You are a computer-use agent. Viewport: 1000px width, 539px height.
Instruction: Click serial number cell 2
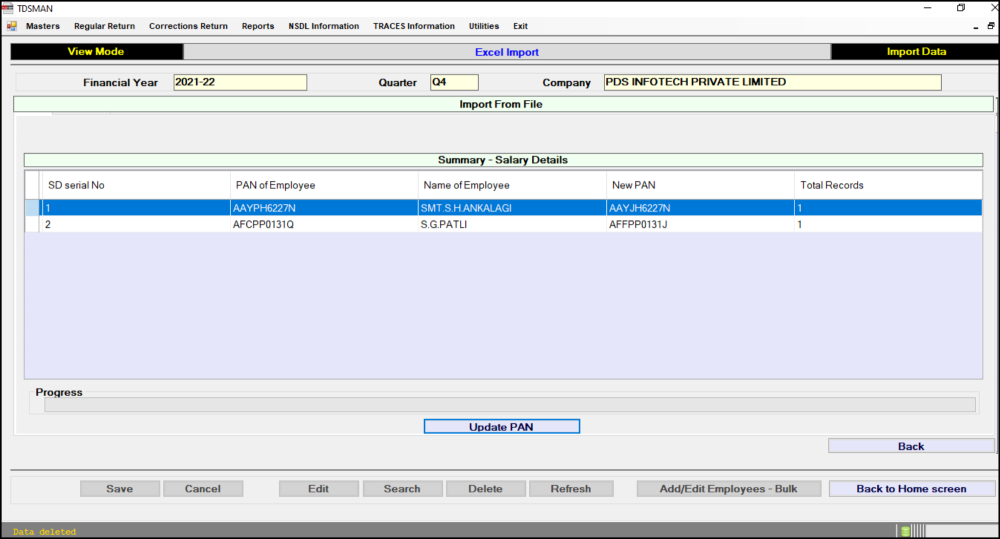coord(135,225)
